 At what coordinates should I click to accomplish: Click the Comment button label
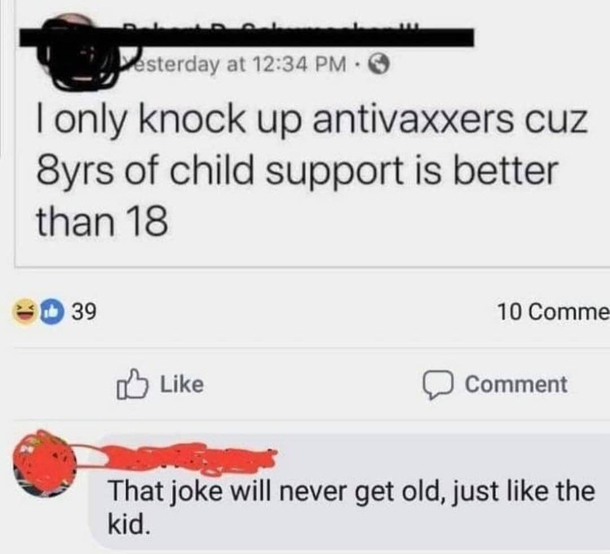point(516,384)
